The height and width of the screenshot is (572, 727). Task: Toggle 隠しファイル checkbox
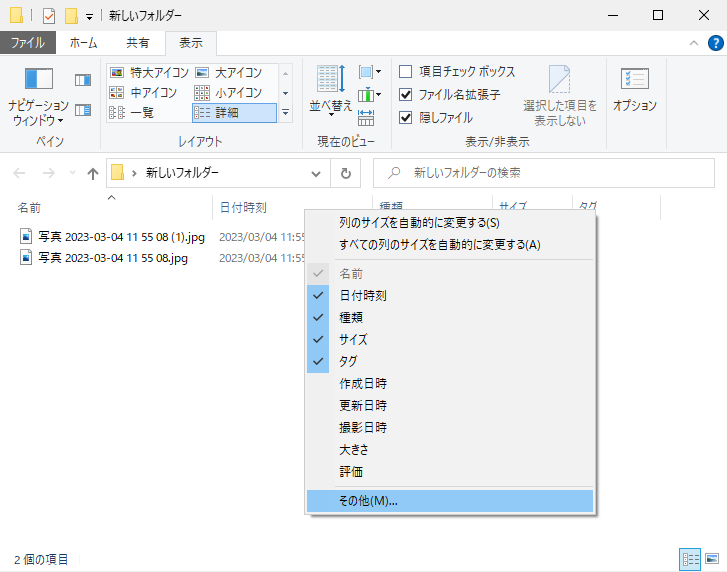406,118
